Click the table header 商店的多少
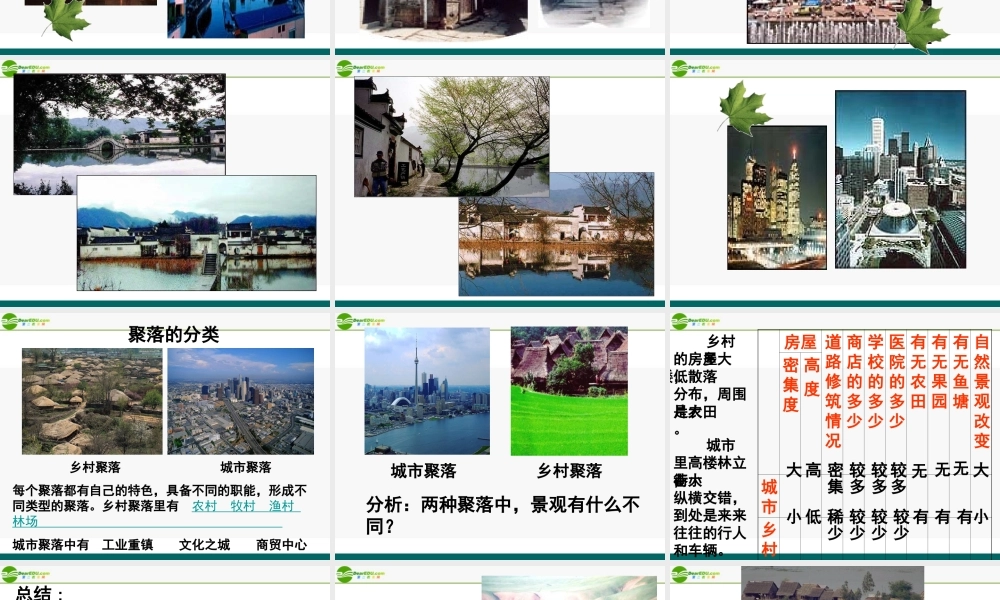 click(855, 381)
